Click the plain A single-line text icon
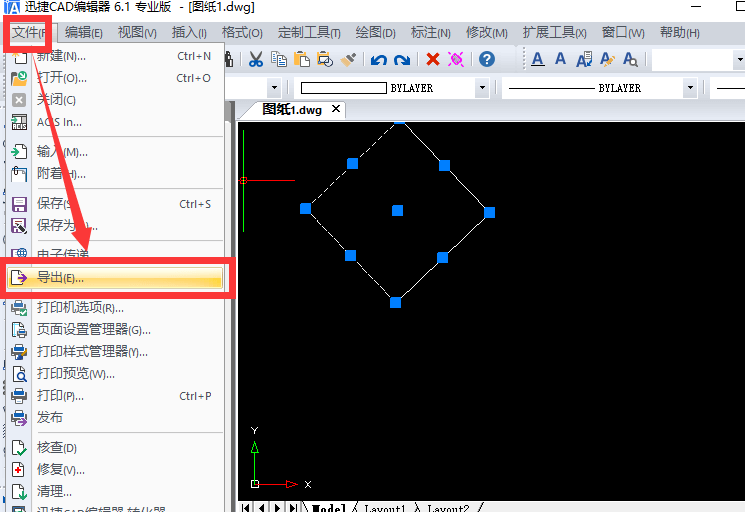 (x=560, y=59)
